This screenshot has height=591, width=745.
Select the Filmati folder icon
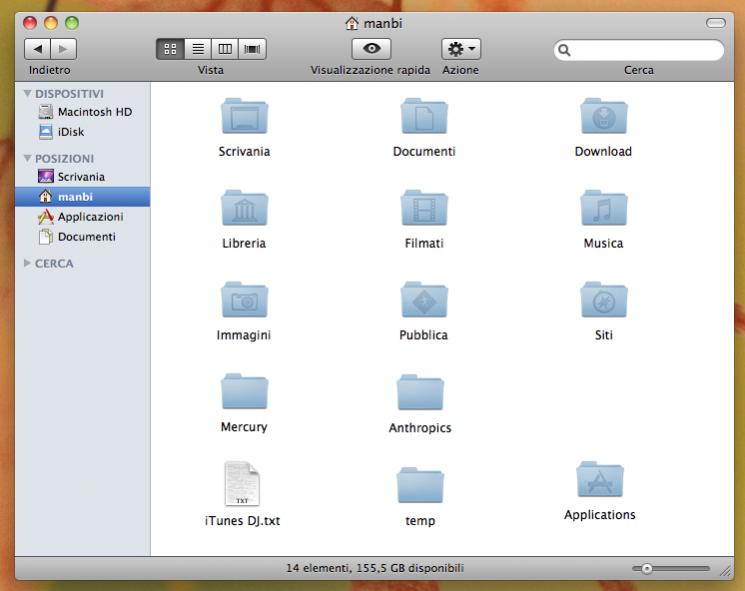click(x=424, y=208)
